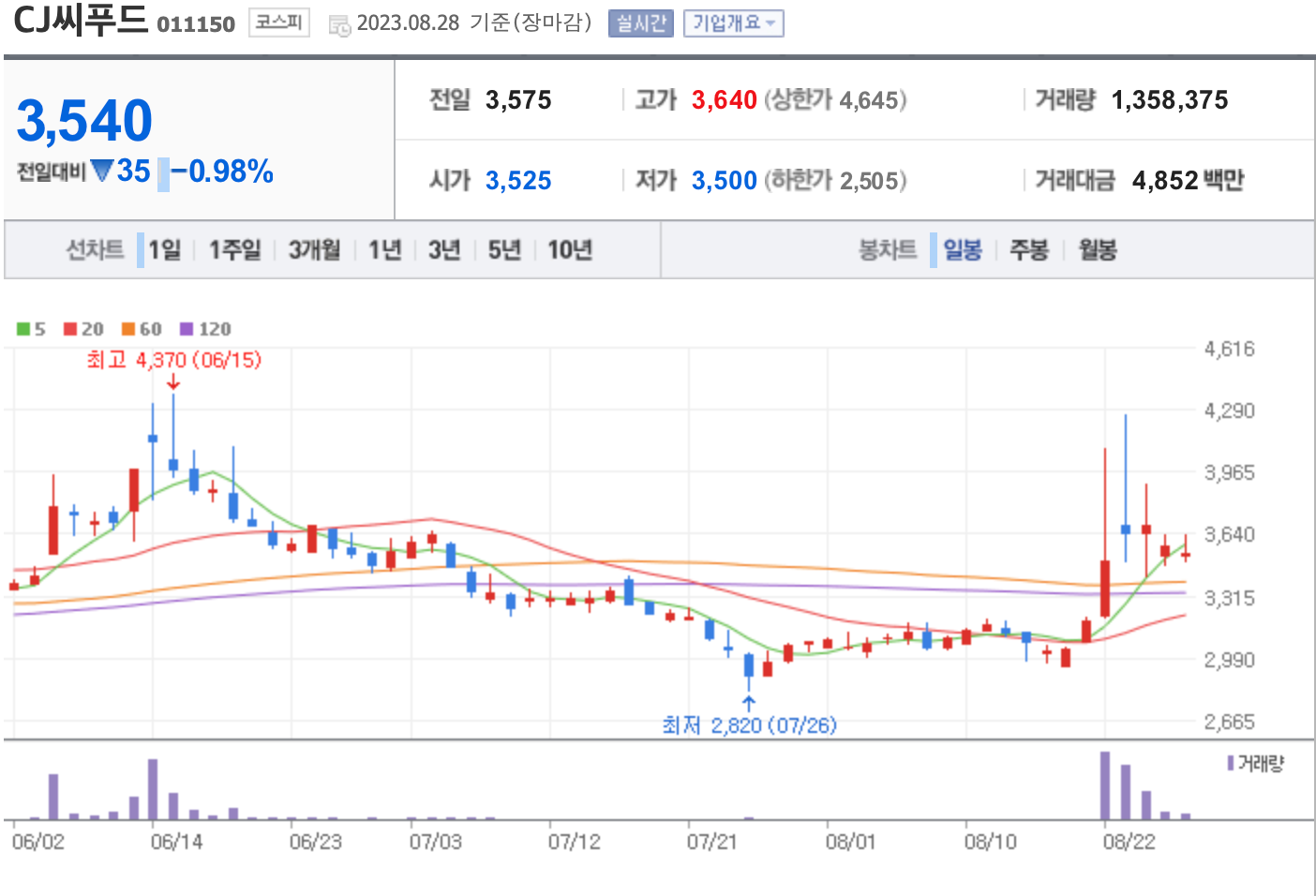Click the 최저 2,820 (07/26) low marker

(x=749, y=724)
